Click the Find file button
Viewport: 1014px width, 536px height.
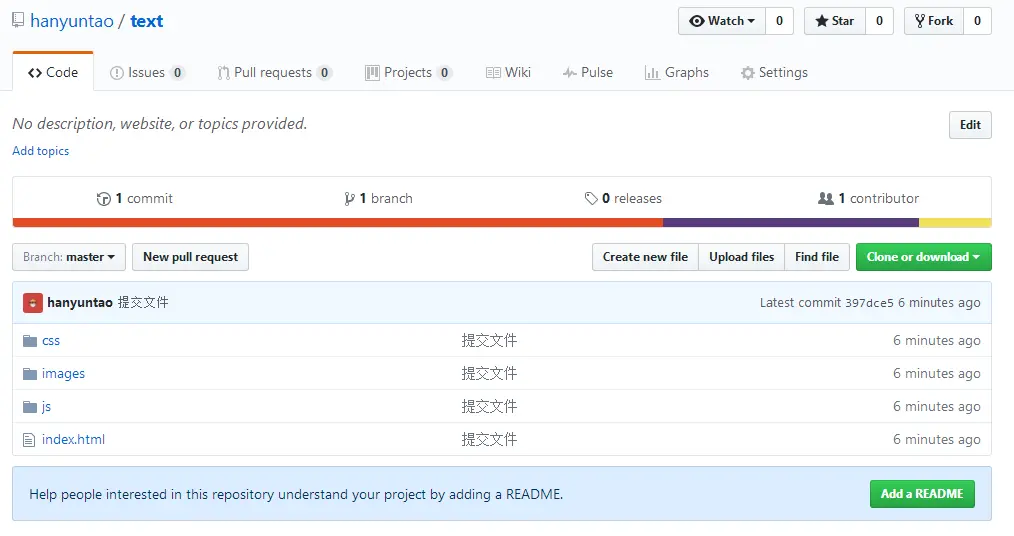point(817,257)
